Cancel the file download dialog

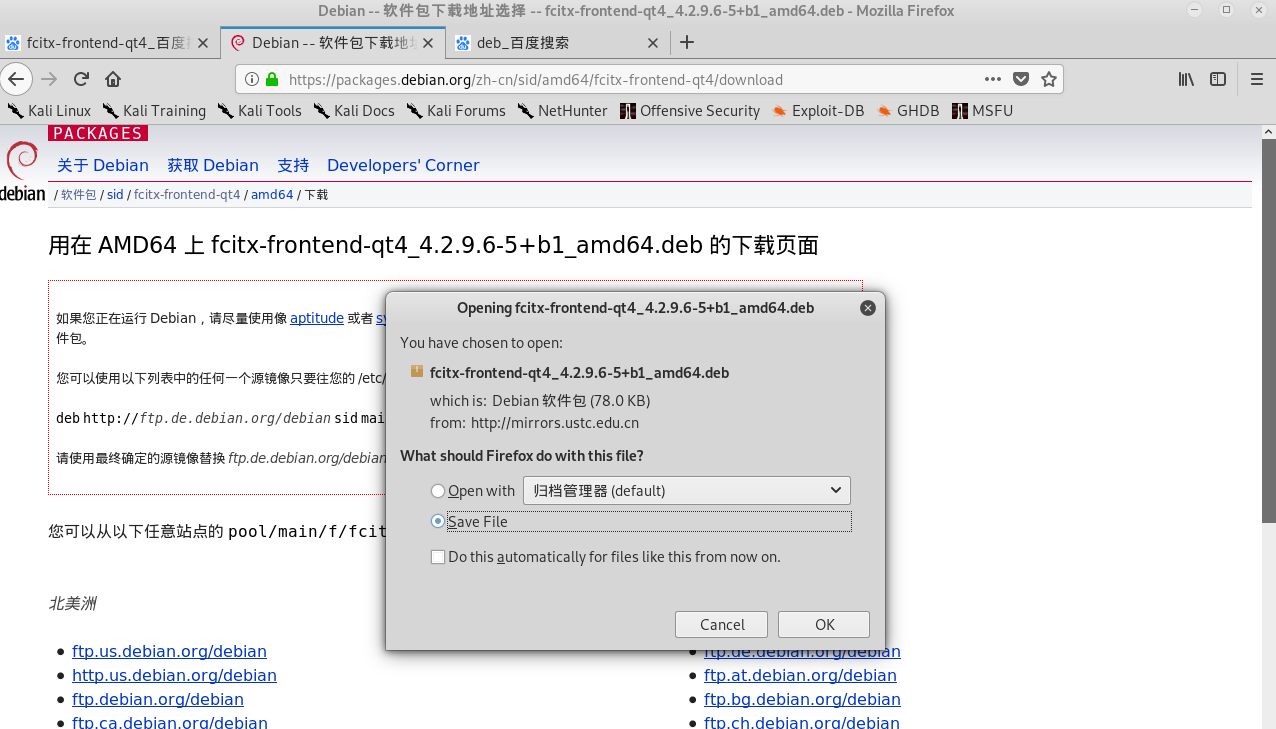(721, 624)
